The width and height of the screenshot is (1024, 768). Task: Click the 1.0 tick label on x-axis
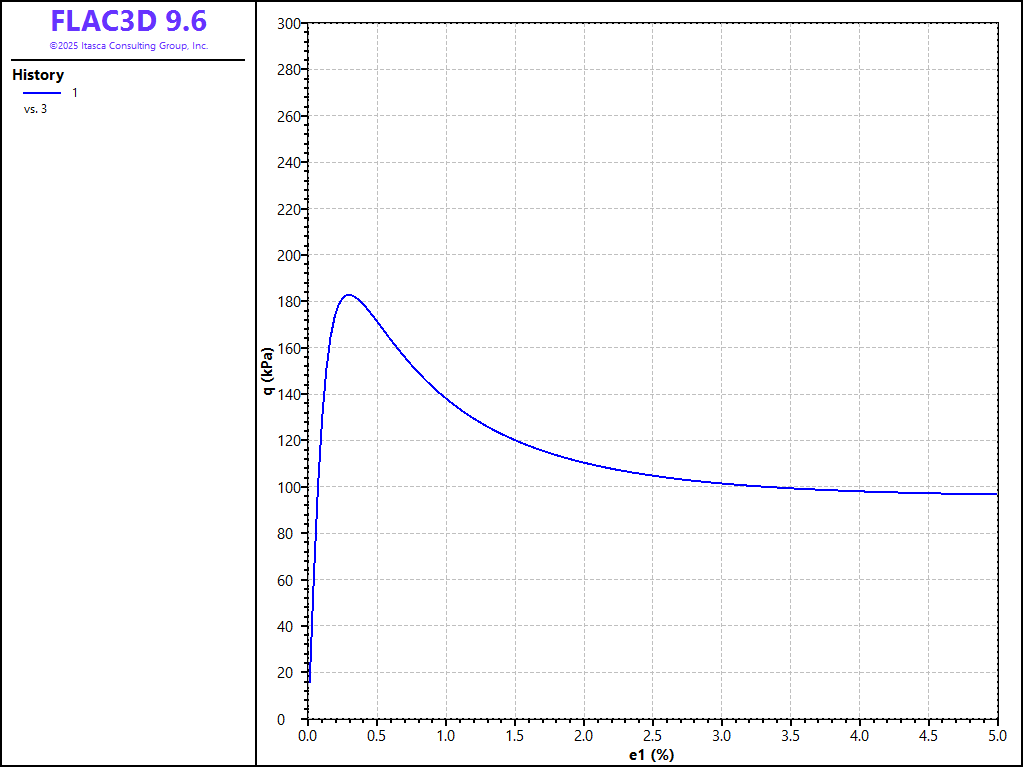point(446,737)
